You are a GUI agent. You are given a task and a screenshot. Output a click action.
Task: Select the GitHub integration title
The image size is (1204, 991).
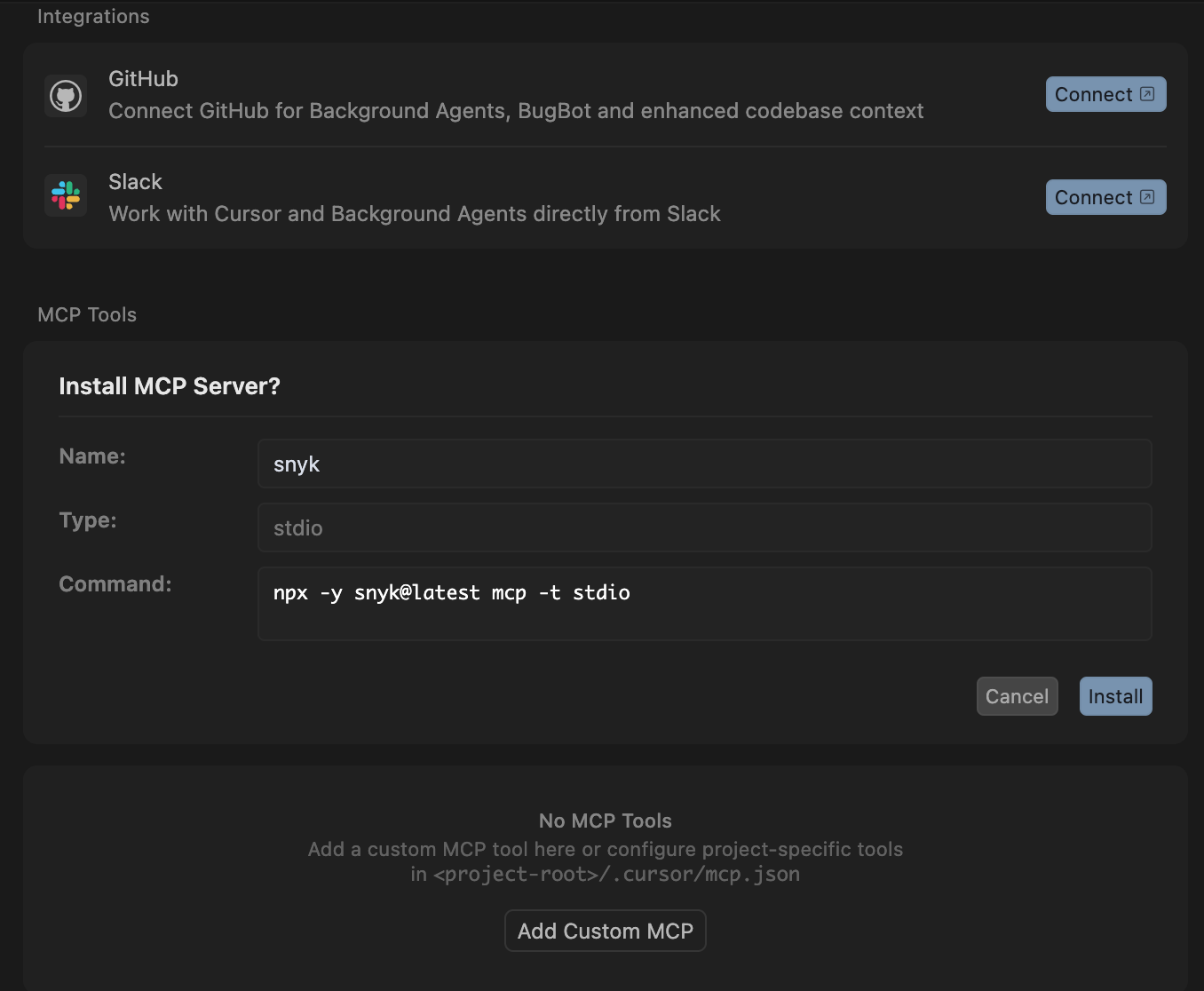click(143, 79)
